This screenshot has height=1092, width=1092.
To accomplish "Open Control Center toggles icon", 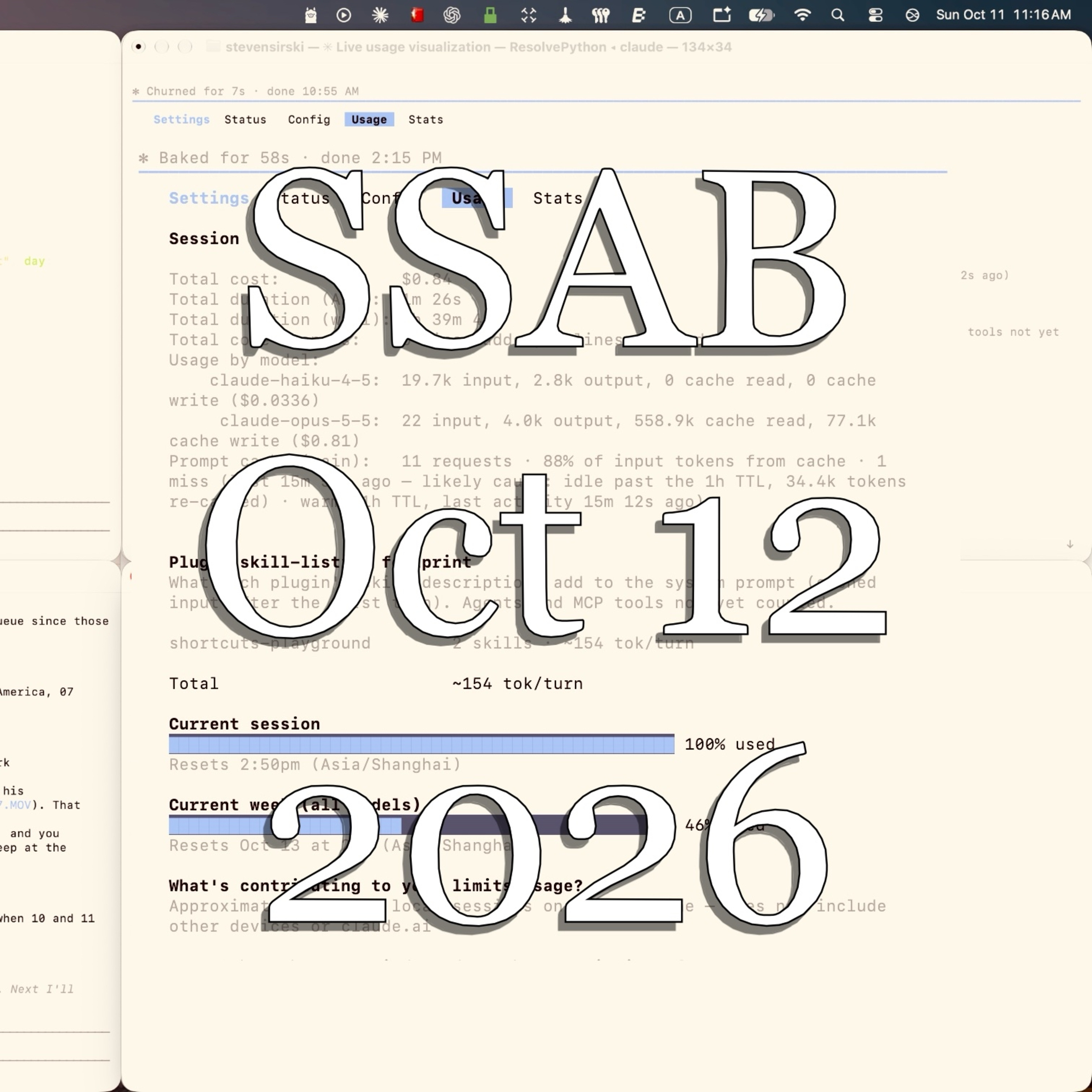I will (875, 15).
